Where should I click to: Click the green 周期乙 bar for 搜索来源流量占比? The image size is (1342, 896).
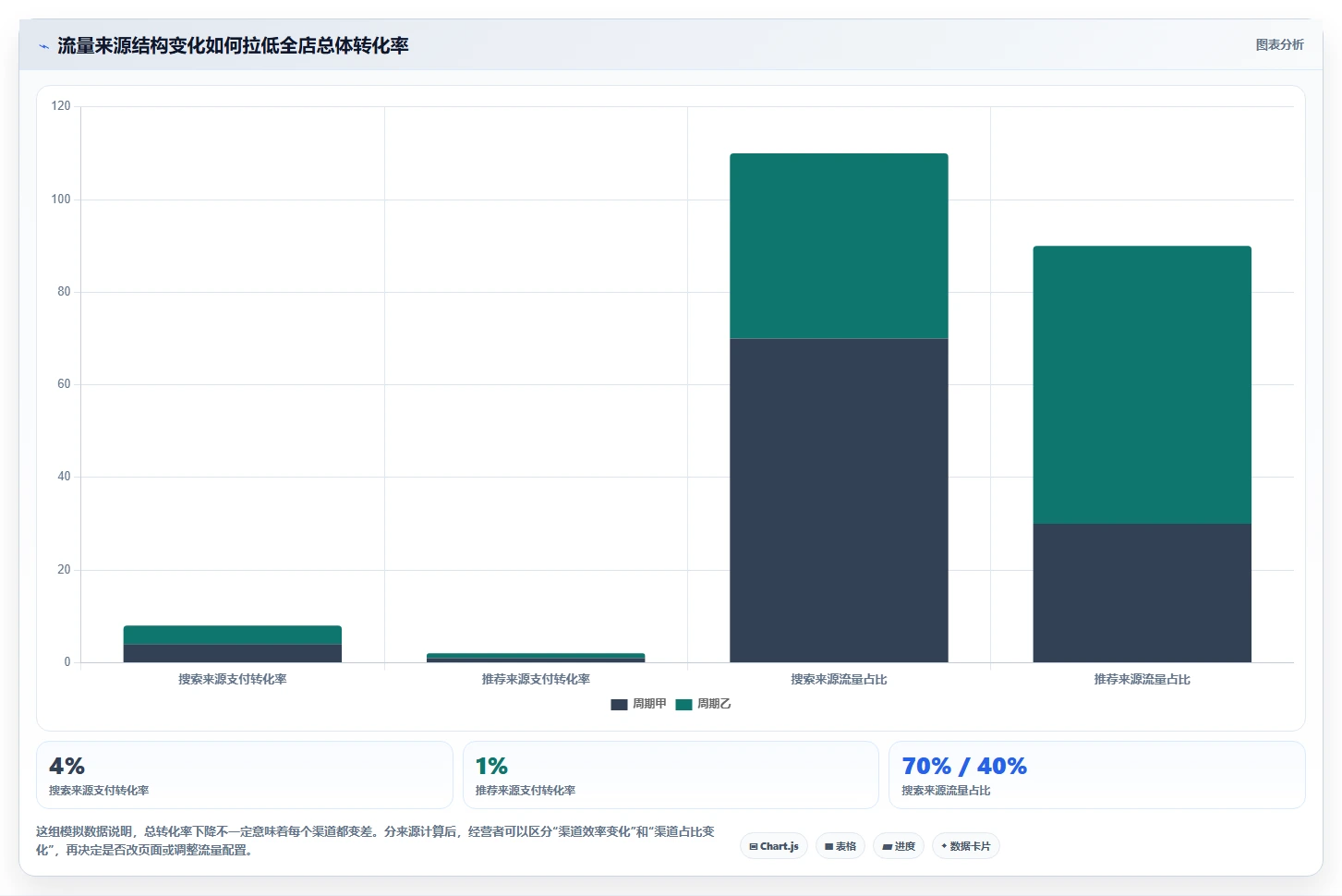click(x=839, y=246)
